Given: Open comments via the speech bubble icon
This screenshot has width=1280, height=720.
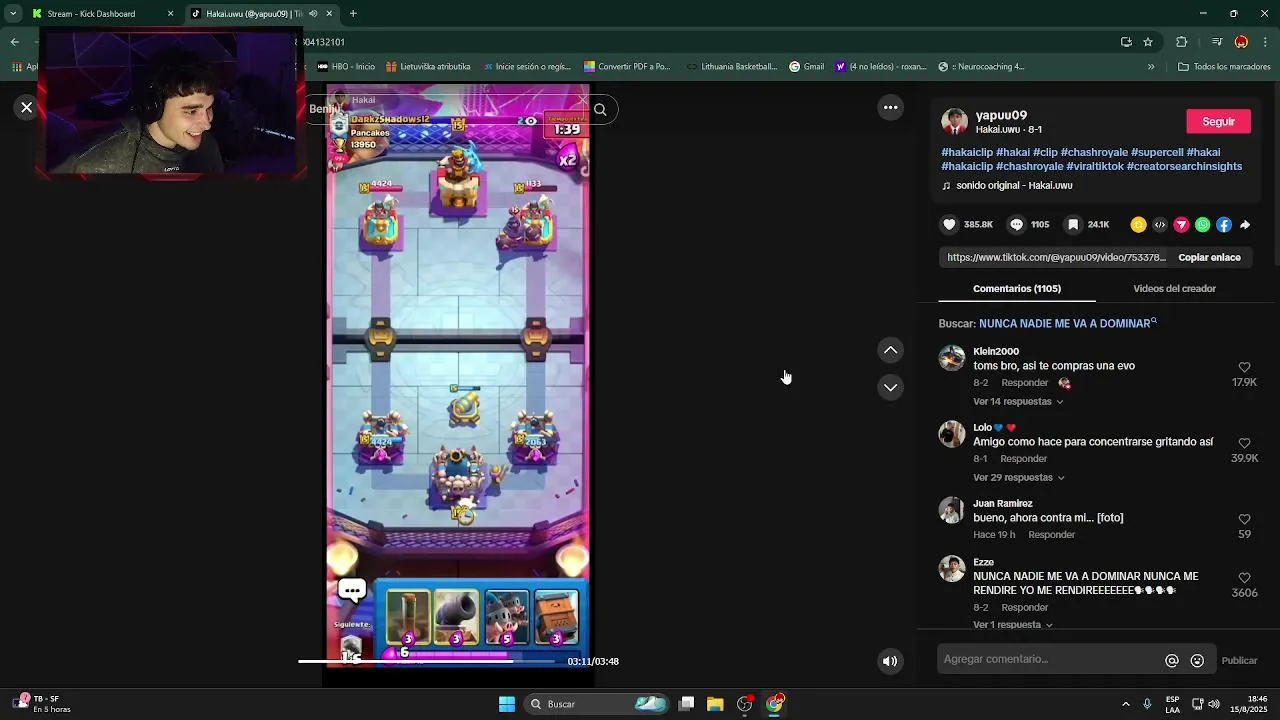Looking at the screenshot, I should coord(1017,225).
